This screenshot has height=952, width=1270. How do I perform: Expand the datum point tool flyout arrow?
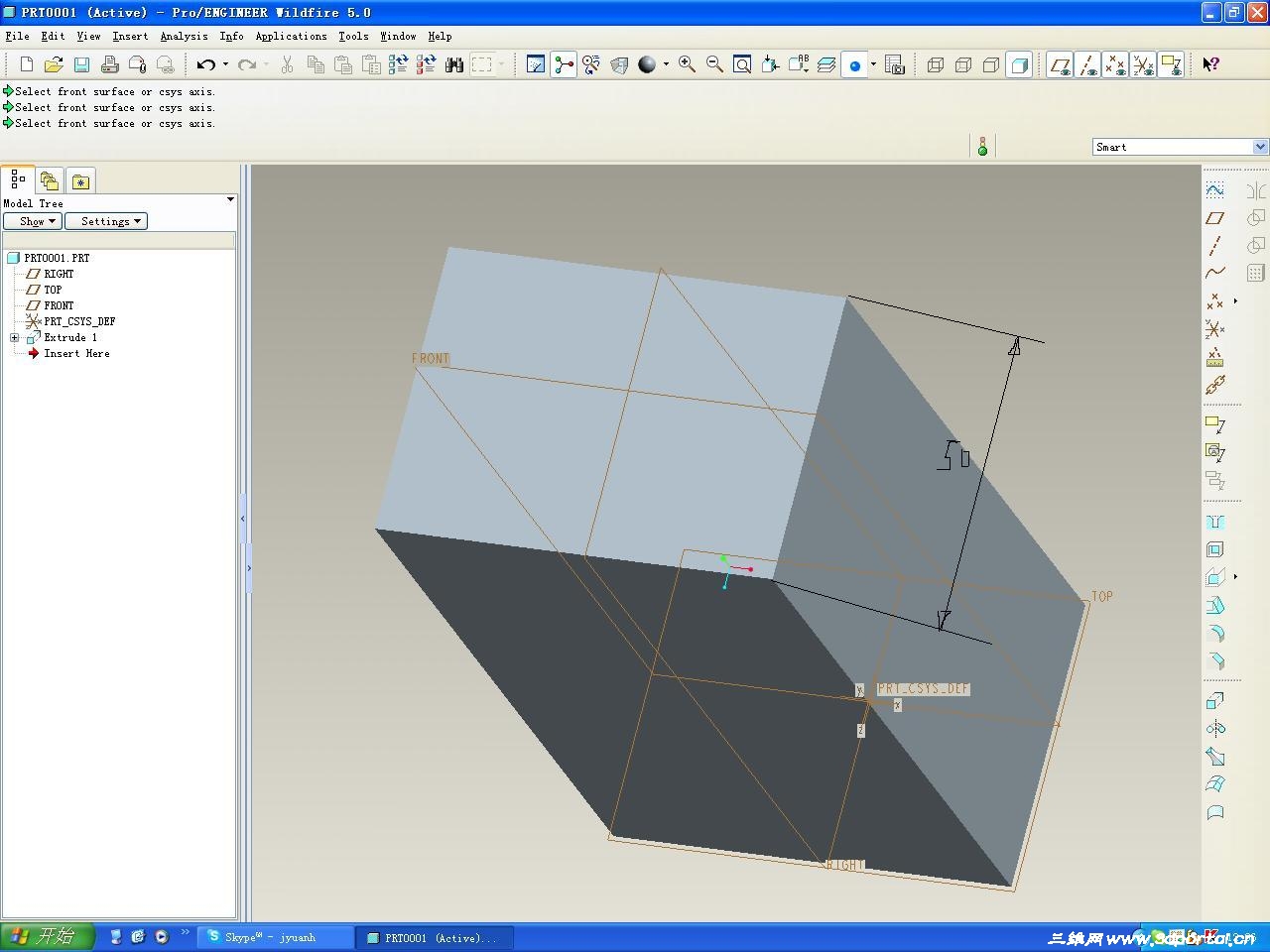click(x=1235, y=300)
